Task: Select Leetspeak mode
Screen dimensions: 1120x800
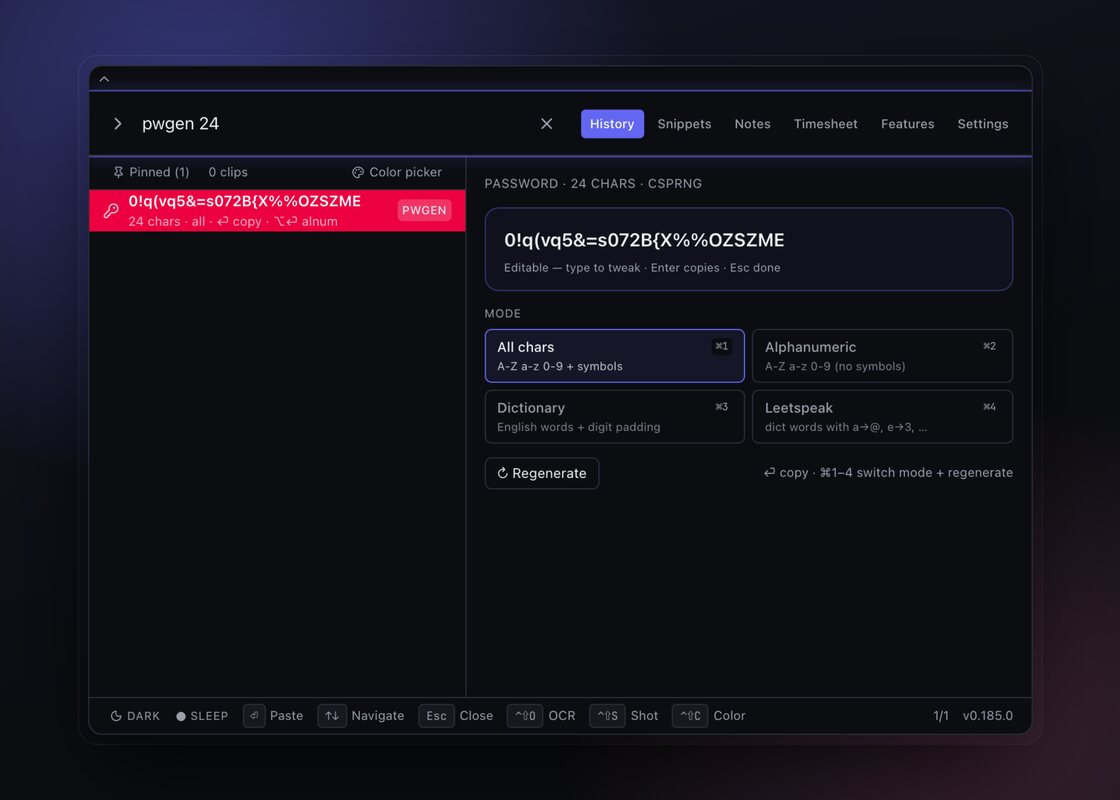Action: coord(882,416)
